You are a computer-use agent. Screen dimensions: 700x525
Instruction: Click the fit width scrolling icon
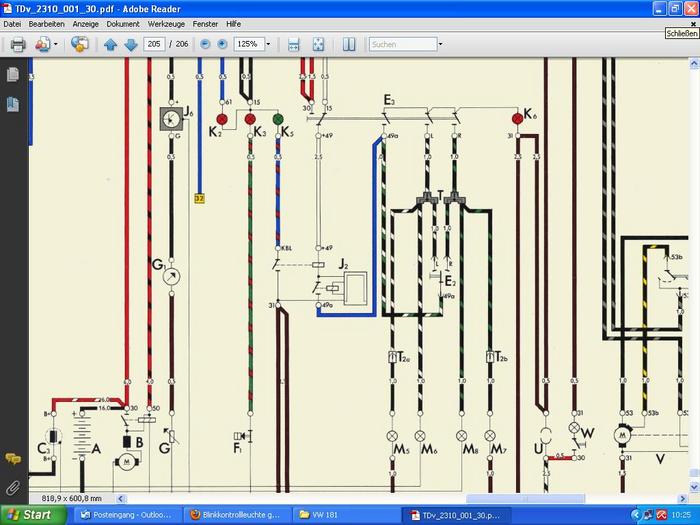pyautogui.click(x=293, y=44)
